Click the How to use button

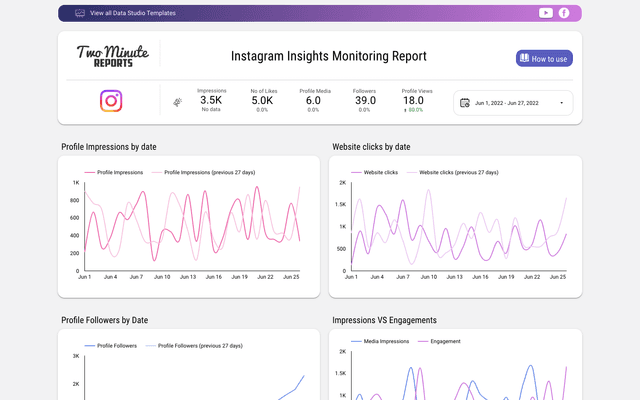point(544,58)
